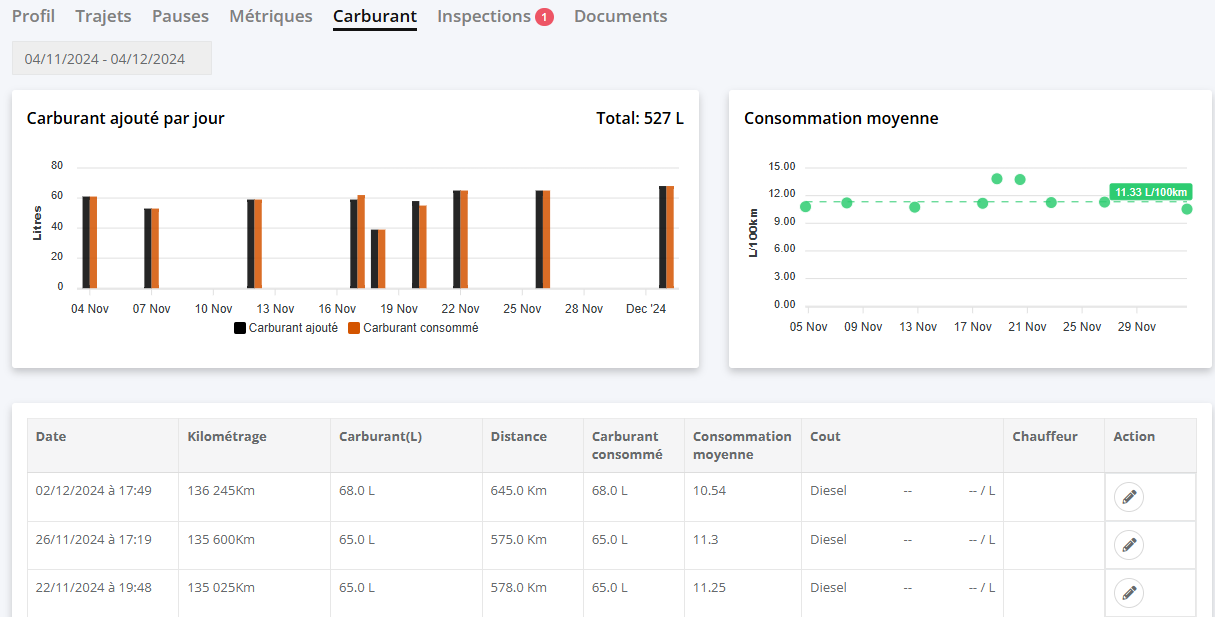Select the Métriques tab
The image size is (1215, 617).
(x=270, y=17)
